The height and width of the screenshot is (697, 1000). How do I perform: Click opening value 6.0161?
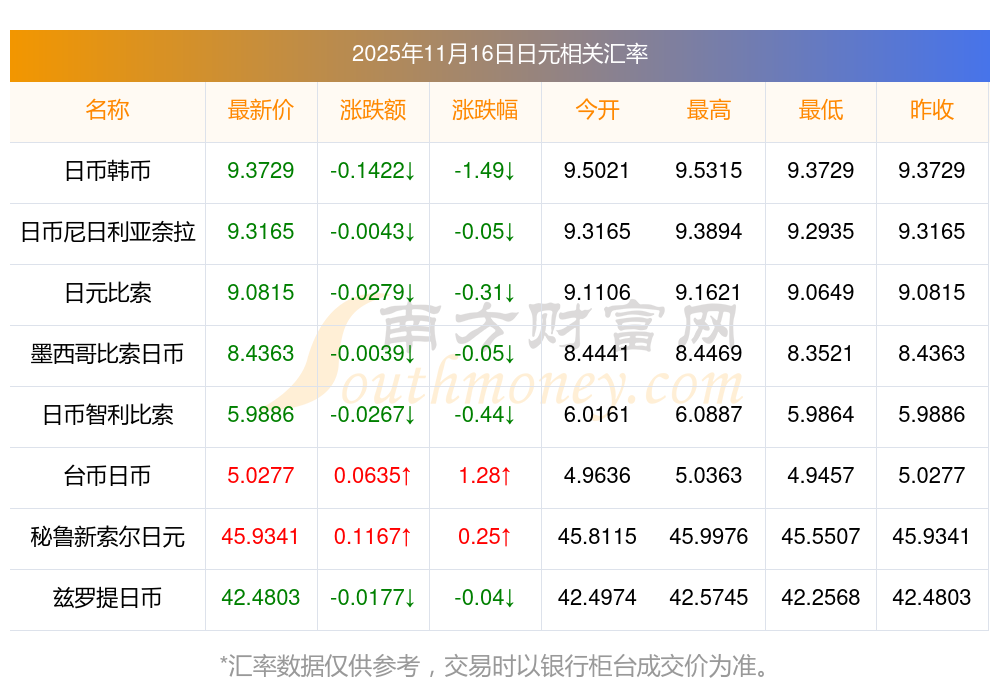(597, 415)
